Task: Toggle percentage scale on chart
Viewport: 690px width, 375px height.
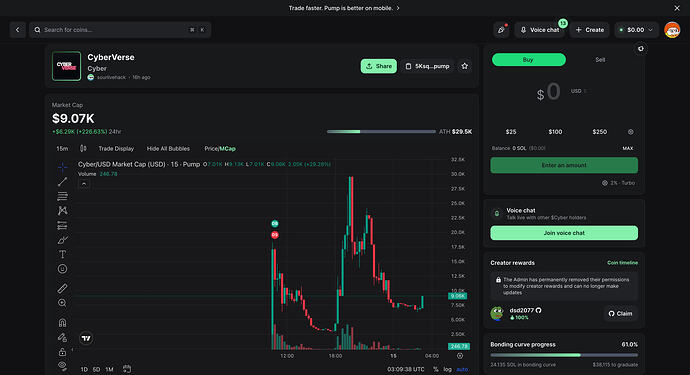Action: (x=436, y=369)
